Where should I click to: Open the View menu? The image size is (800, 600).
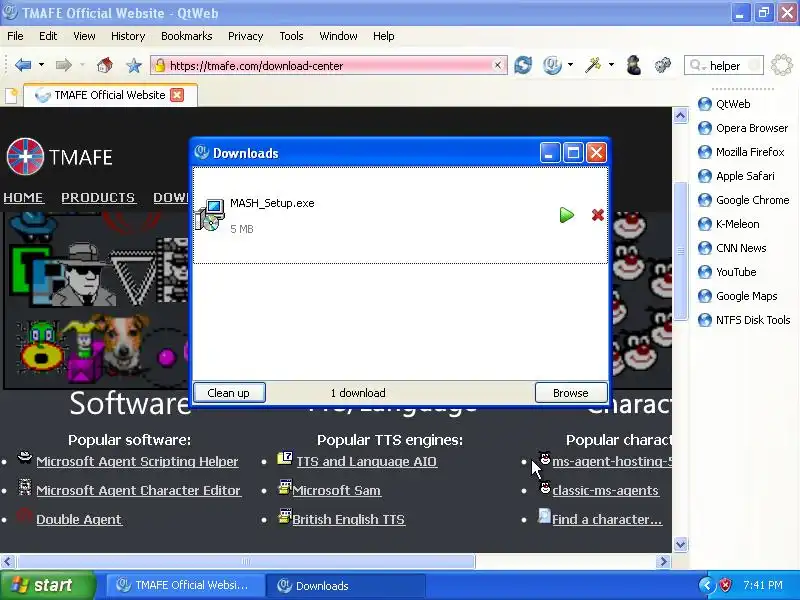(x=84, y=36)
